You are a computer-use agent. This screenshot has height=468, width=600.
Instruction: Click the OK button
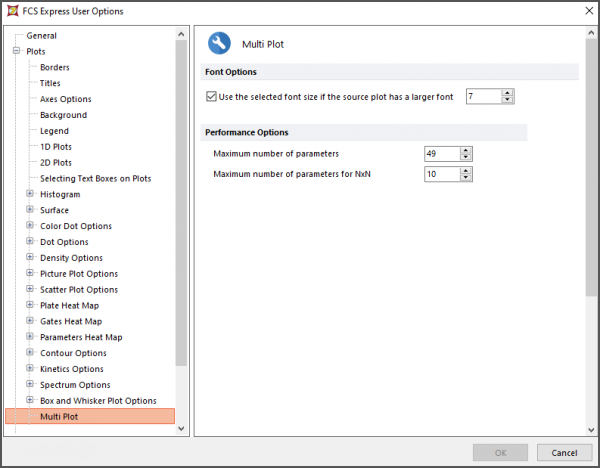tap(501, 453)
